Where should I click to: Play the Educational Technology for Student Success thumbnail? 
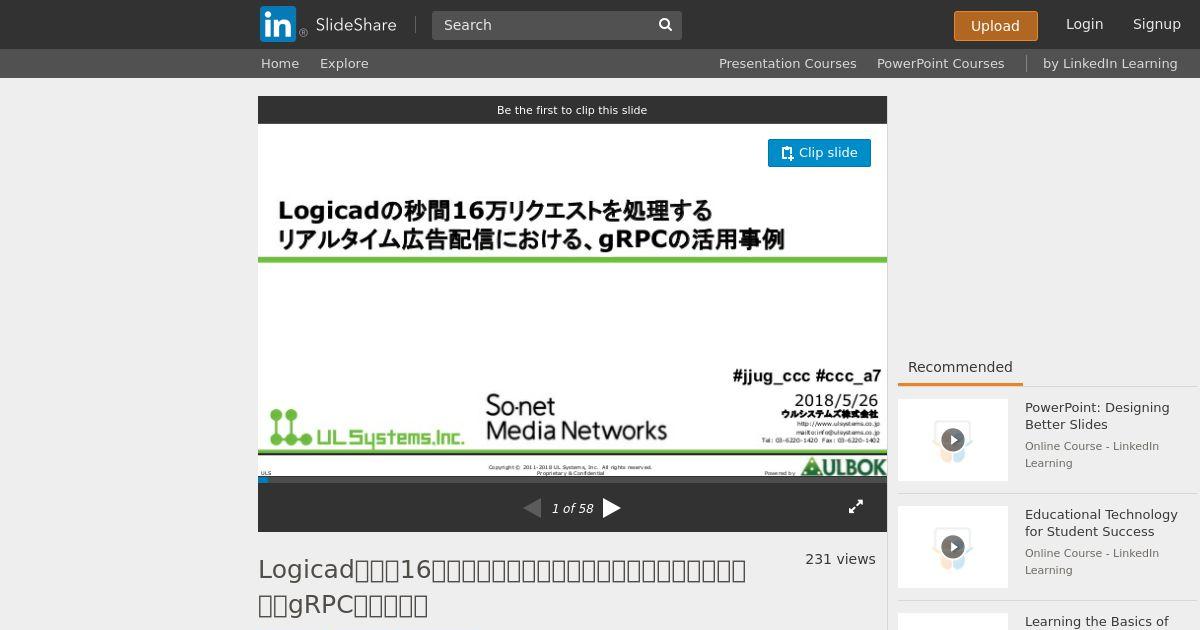tap(953, 547)
